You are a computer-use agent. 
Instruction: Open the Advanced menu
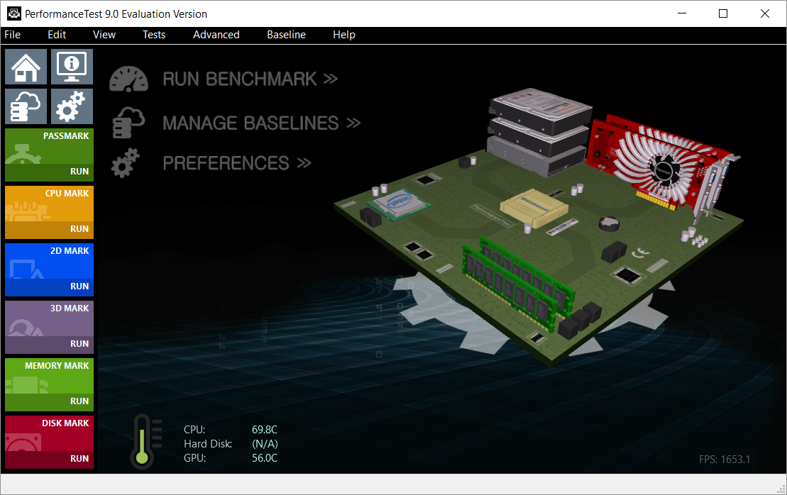coord(216,35)
